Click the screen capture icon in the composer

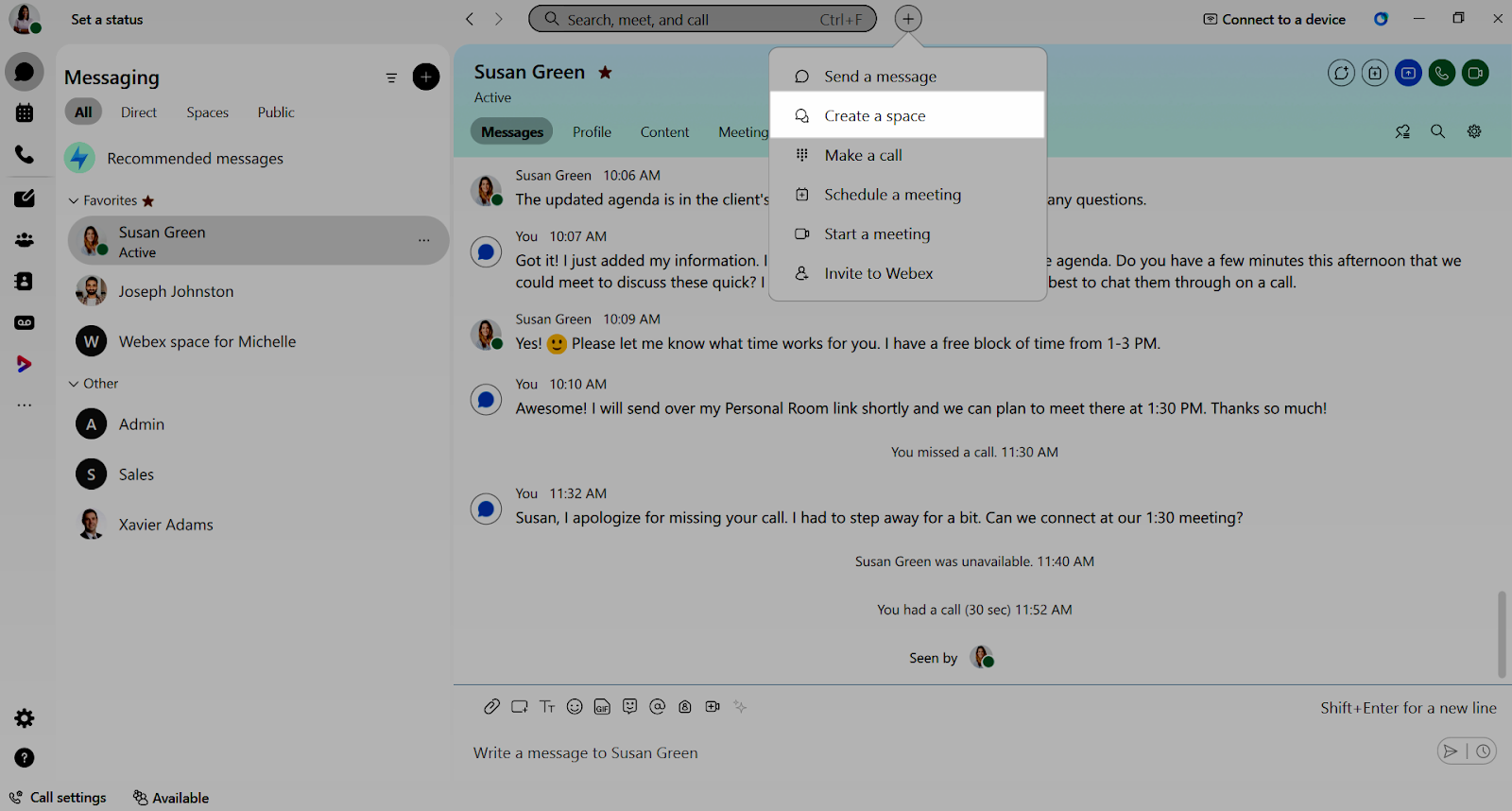519,706
